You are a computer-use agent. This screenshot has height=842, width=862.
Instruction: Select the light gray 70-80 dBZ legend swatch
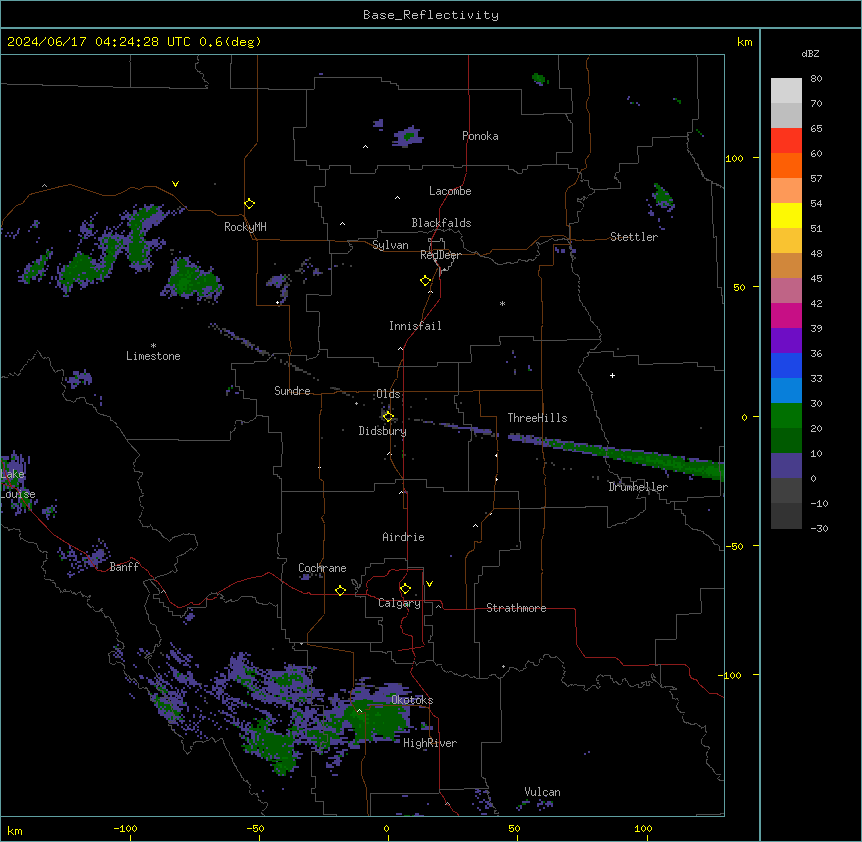(x=786, y=91)
